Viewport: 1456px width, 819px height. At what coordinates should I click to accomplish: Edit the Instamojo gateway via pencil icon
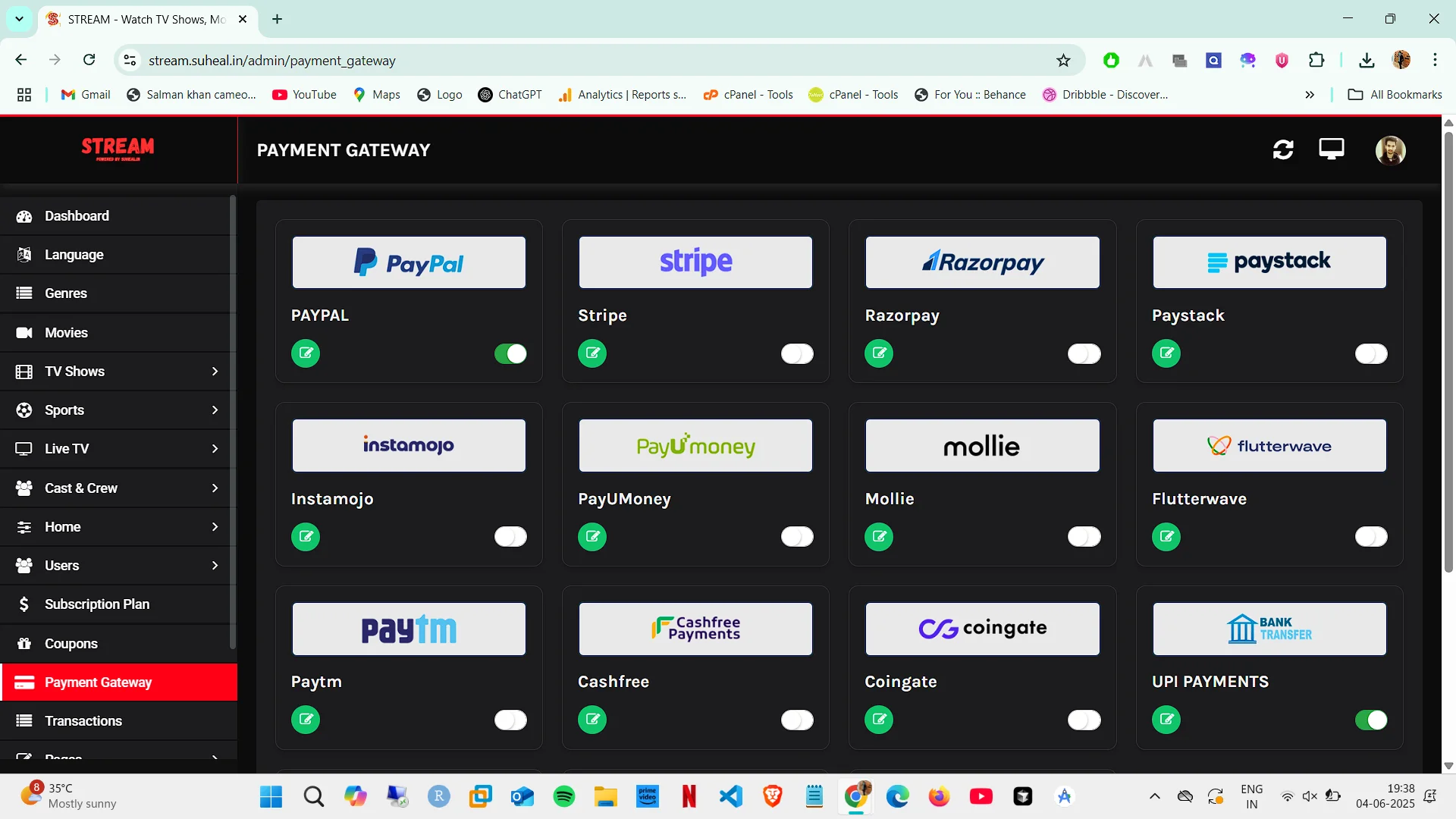(x=306, y=537)
